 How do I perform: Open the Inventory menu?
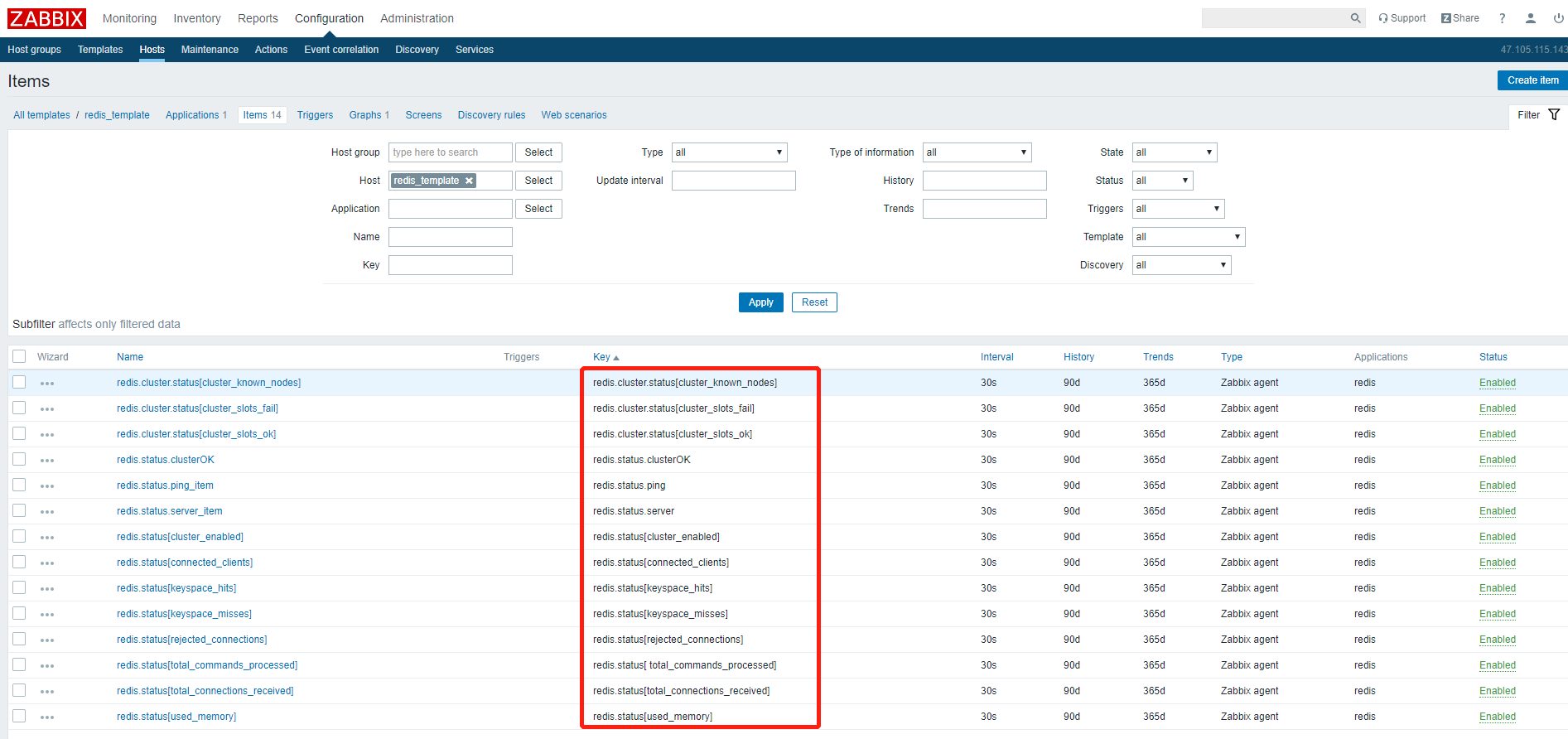coord(197,18)
